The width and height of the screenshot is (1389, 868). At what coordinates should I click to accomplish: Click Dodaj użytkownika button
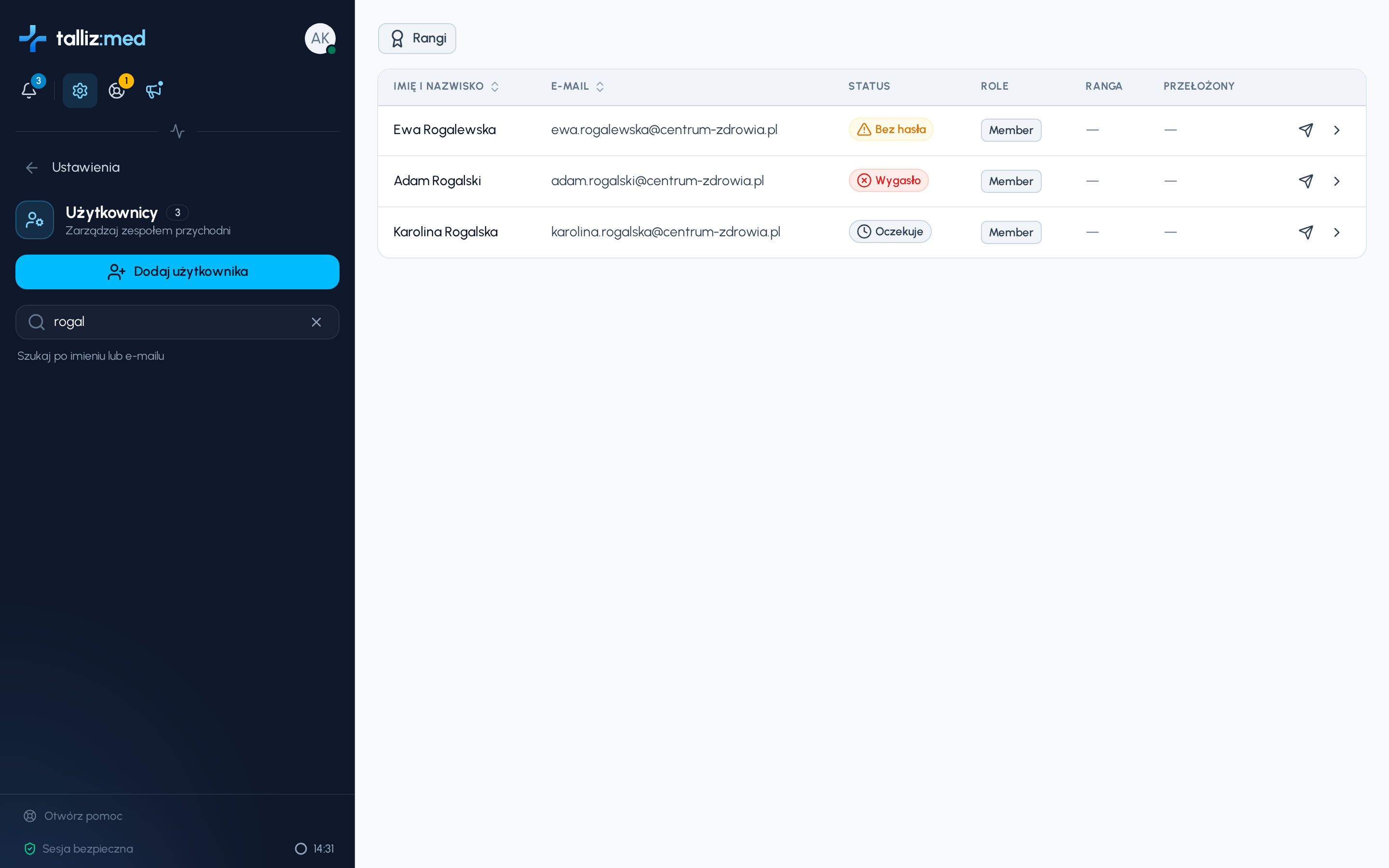click(177, 272)
